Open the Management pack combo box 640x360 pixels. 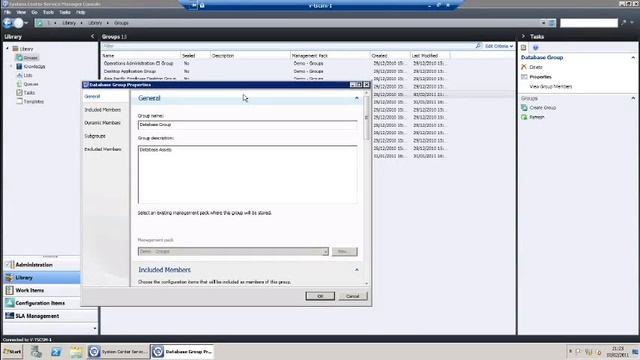point(233,251)
